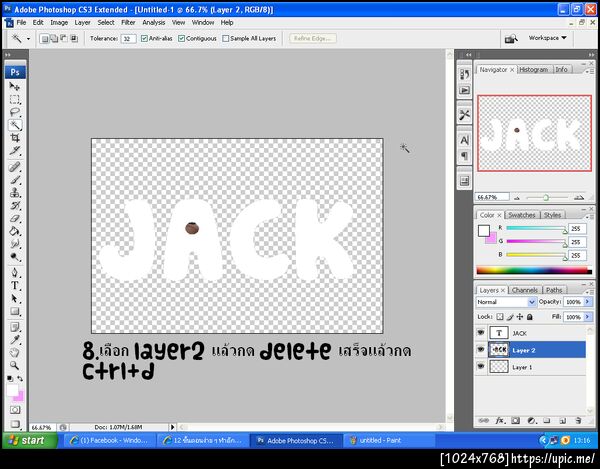Screen dimensions: 600x469
Task: Select the Horizontal Type tool
Action: point(15,285)
